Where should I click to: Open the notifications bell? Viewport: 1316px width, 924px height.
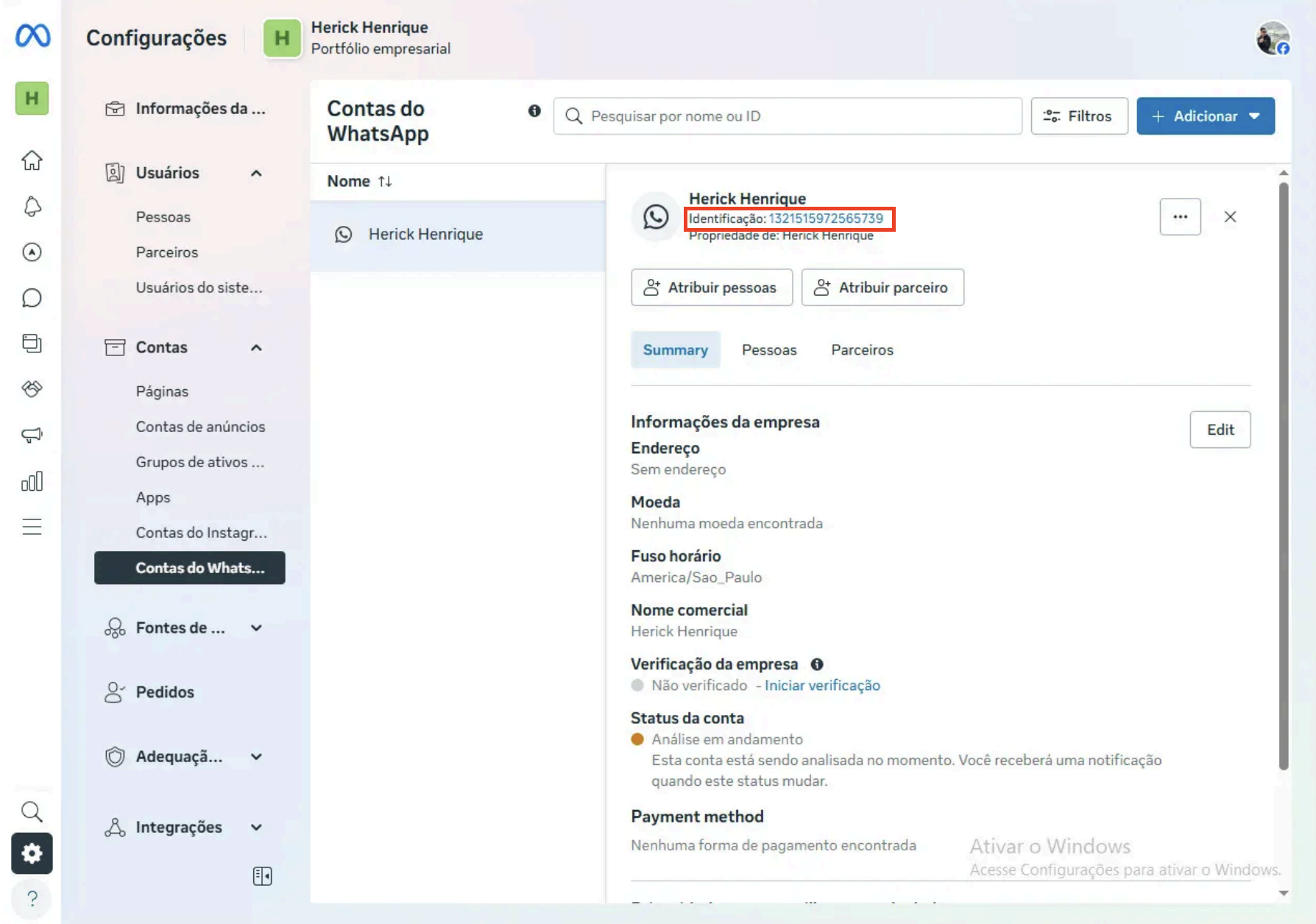pos(32,207)
